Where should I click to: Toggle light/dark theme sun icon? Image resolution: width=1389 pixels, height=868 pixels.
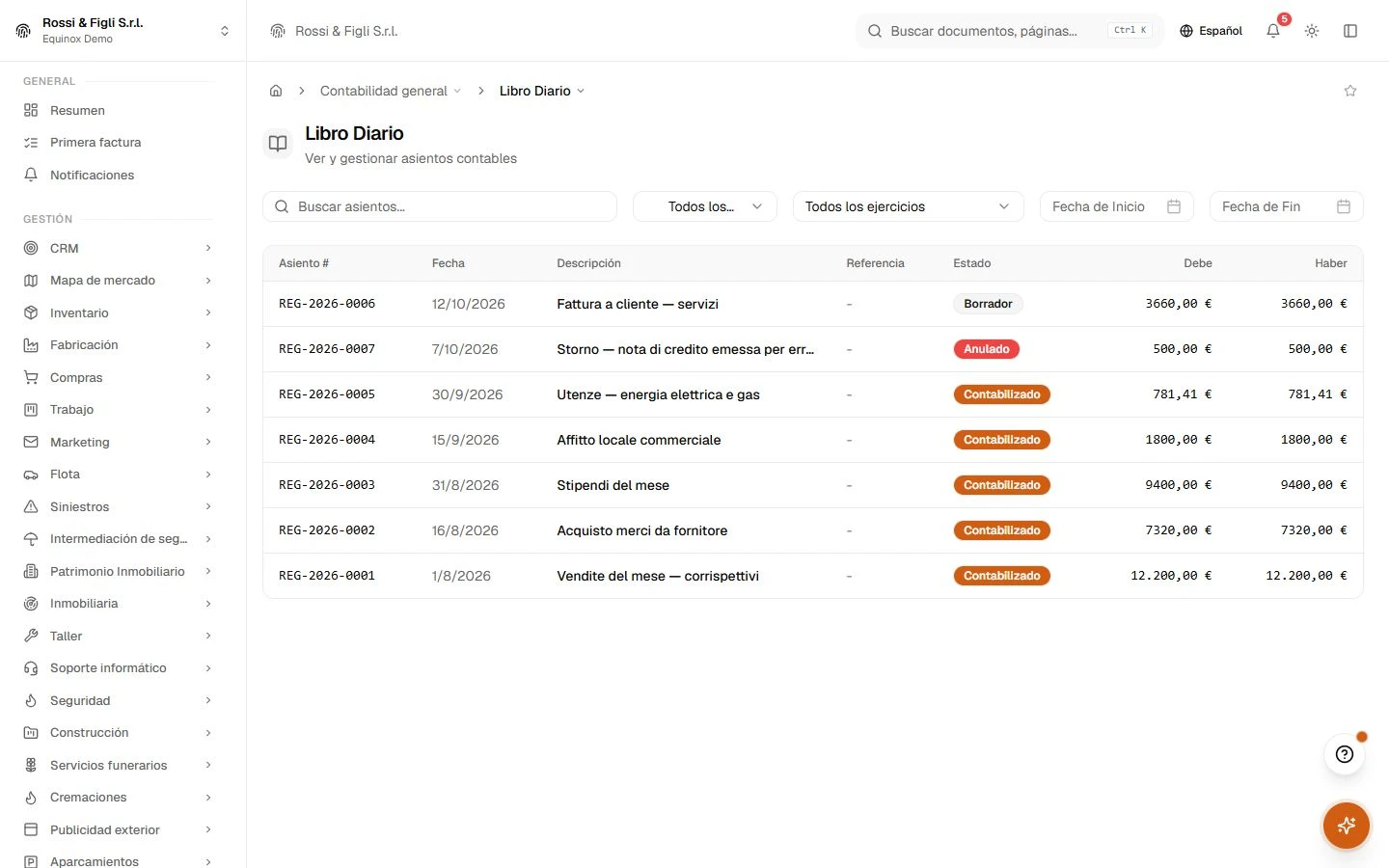click(x=1312, y=31)
